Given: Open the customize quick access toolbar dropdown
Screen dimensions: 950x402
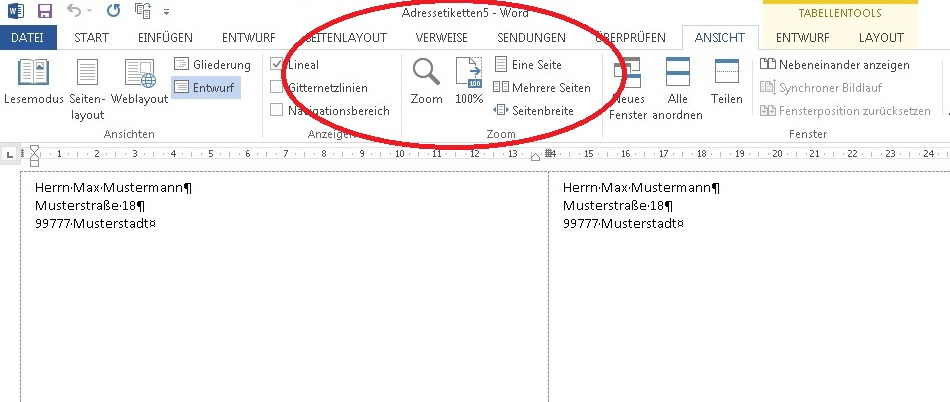Looking at the screenshot, I should [x=166, y=13].
